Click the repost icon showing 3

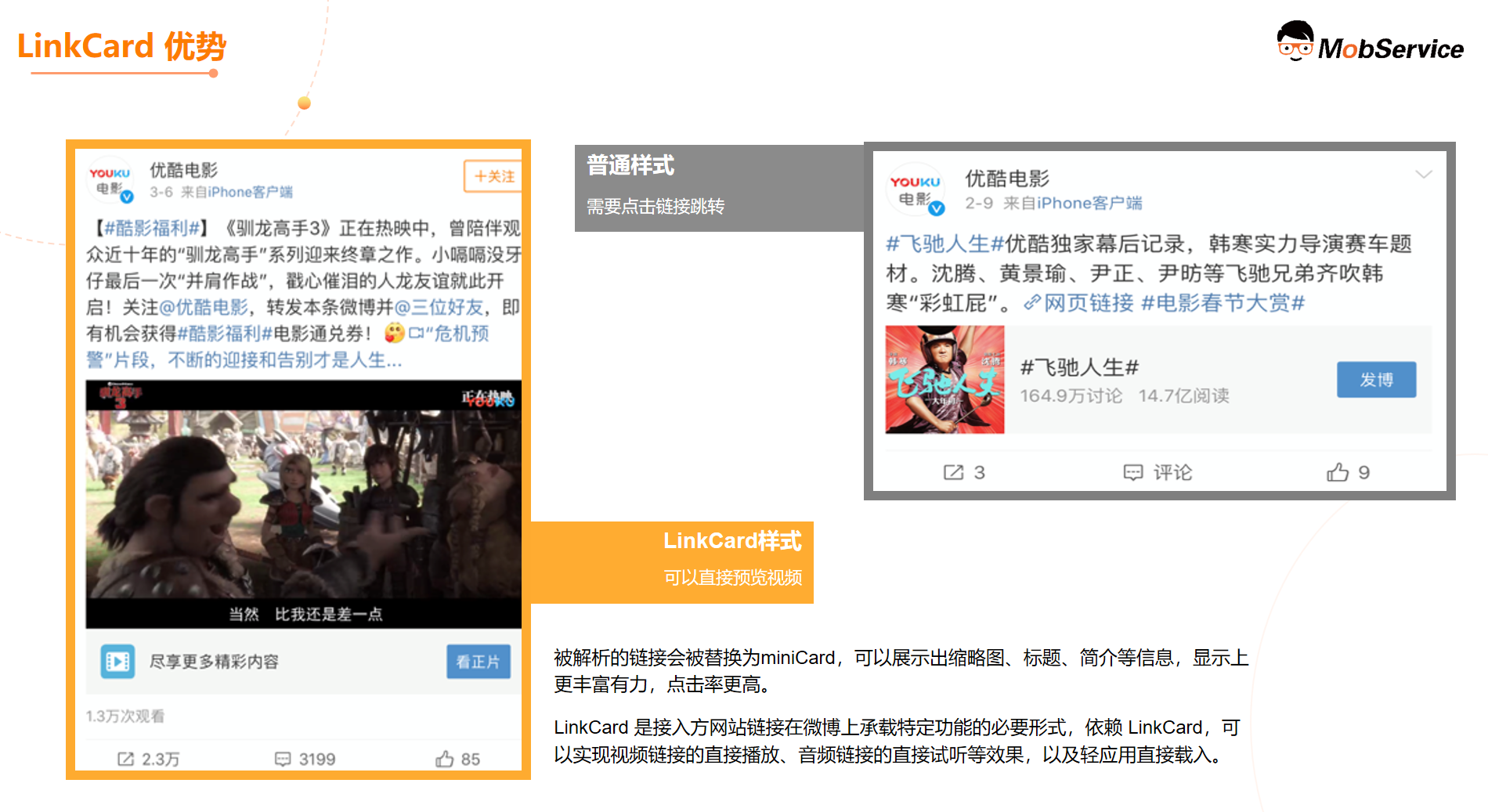pyautogui.click(x=953, y=472)
